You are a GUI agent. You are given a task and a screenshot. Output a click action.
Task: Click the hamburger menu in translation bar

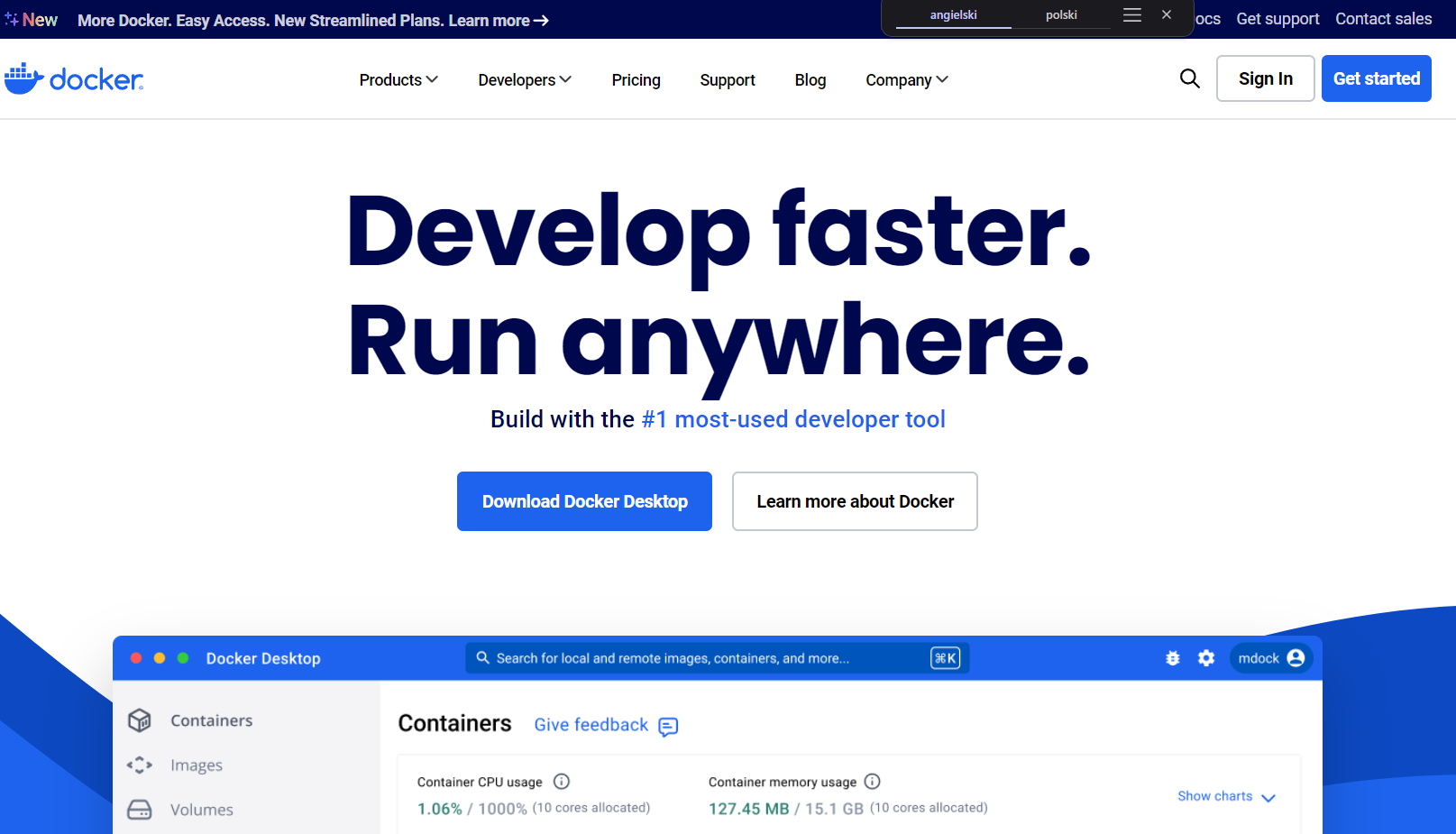pyautogui.click(x=1132, y=15)
